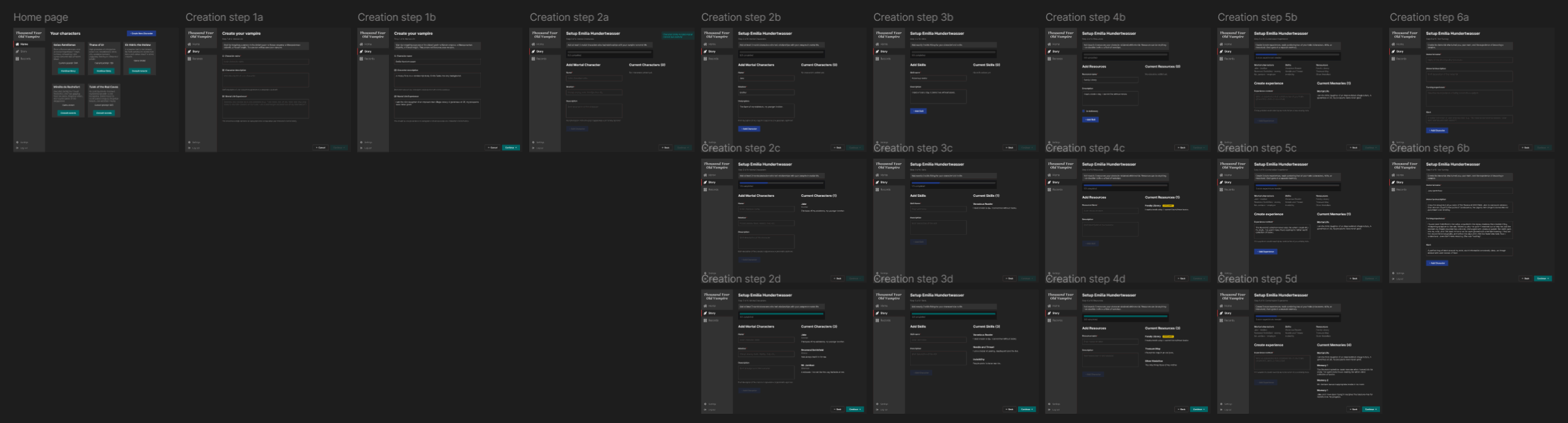This screenshot has height=423, width=1568.
Task: Click Add Character button in Creation step 2b
Action: pos(749,129)
